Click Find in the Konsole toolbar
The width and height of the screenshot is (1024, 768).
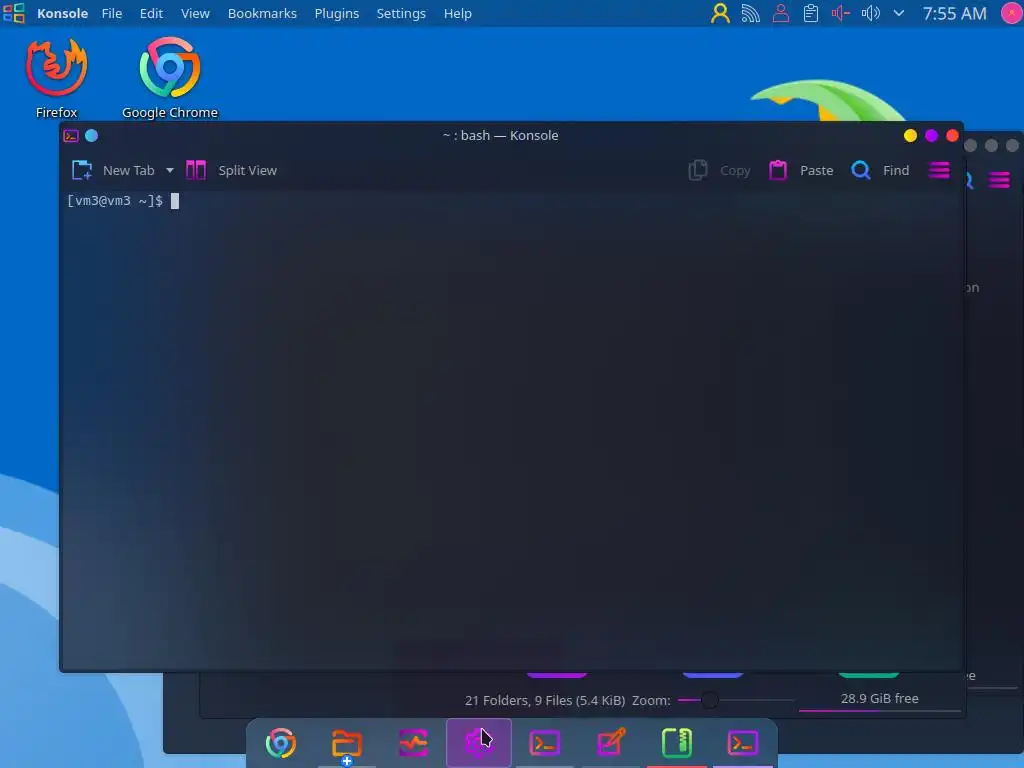[880, 170]
